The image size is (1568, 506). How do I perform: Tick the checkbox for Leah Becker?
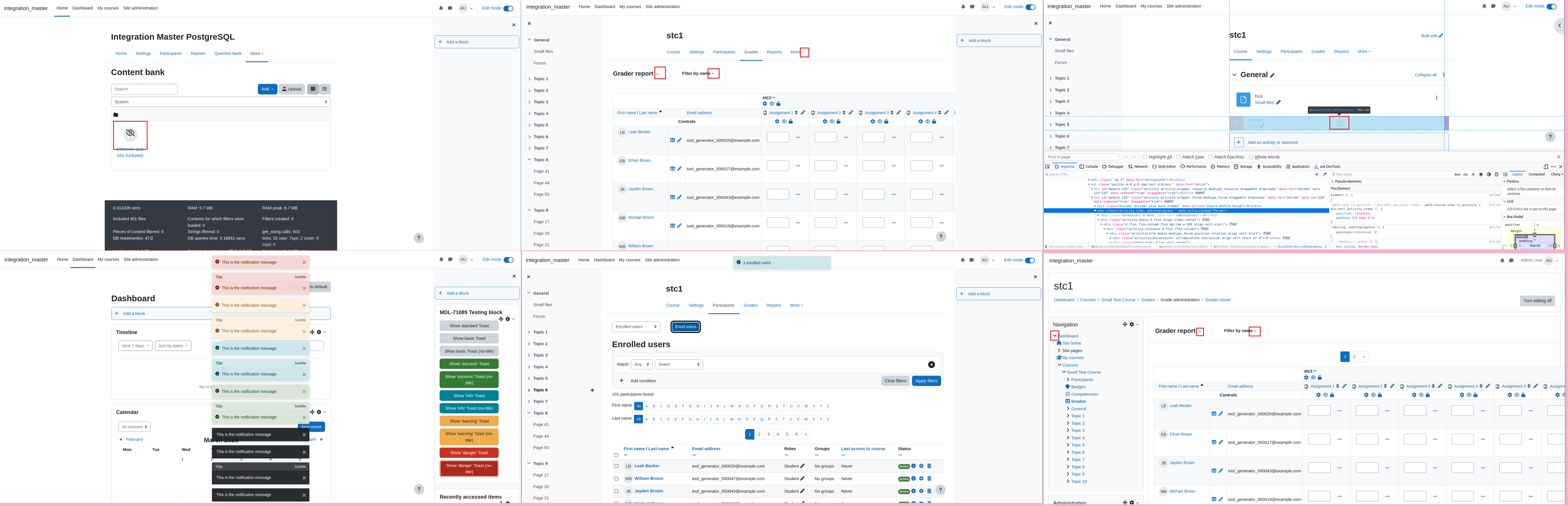(616, 467)
